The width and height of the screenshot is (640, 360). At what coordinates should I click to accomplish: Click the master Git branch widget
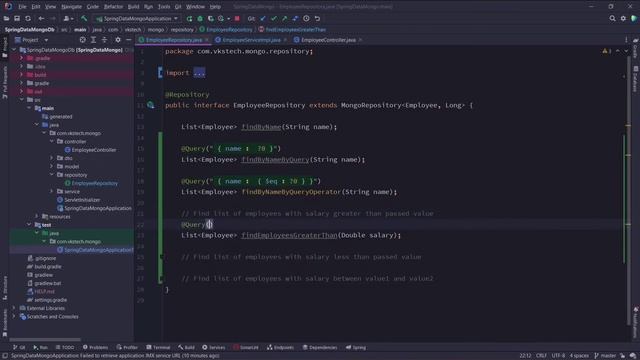pos(605,356)
